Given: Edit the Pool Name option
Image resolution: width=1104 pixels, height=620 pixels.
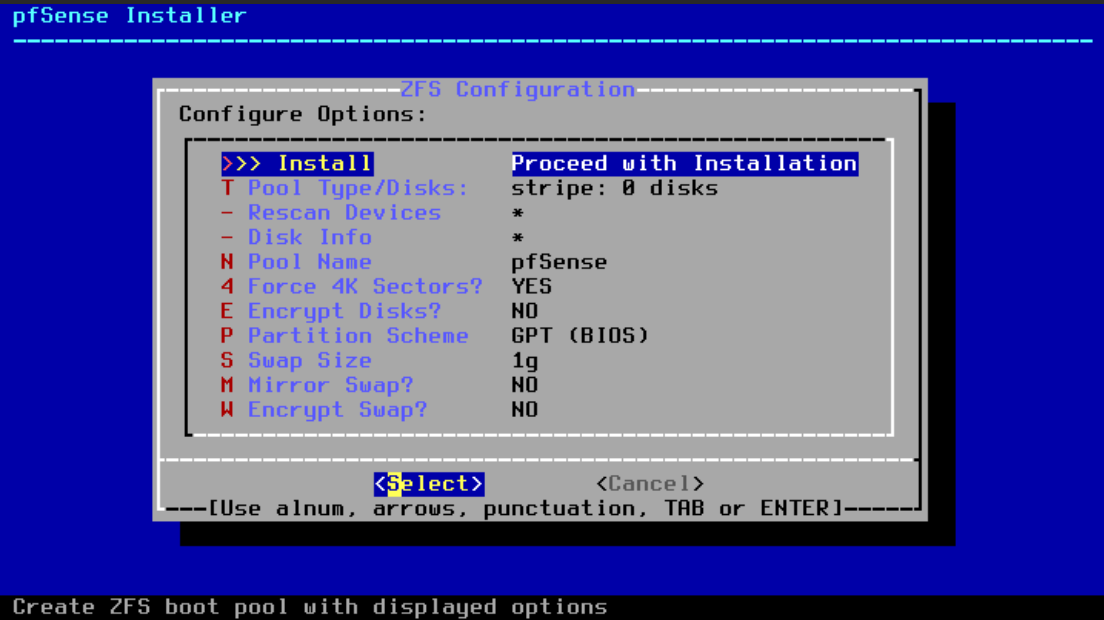Looking at the screenshot, I should coord(309,262).
